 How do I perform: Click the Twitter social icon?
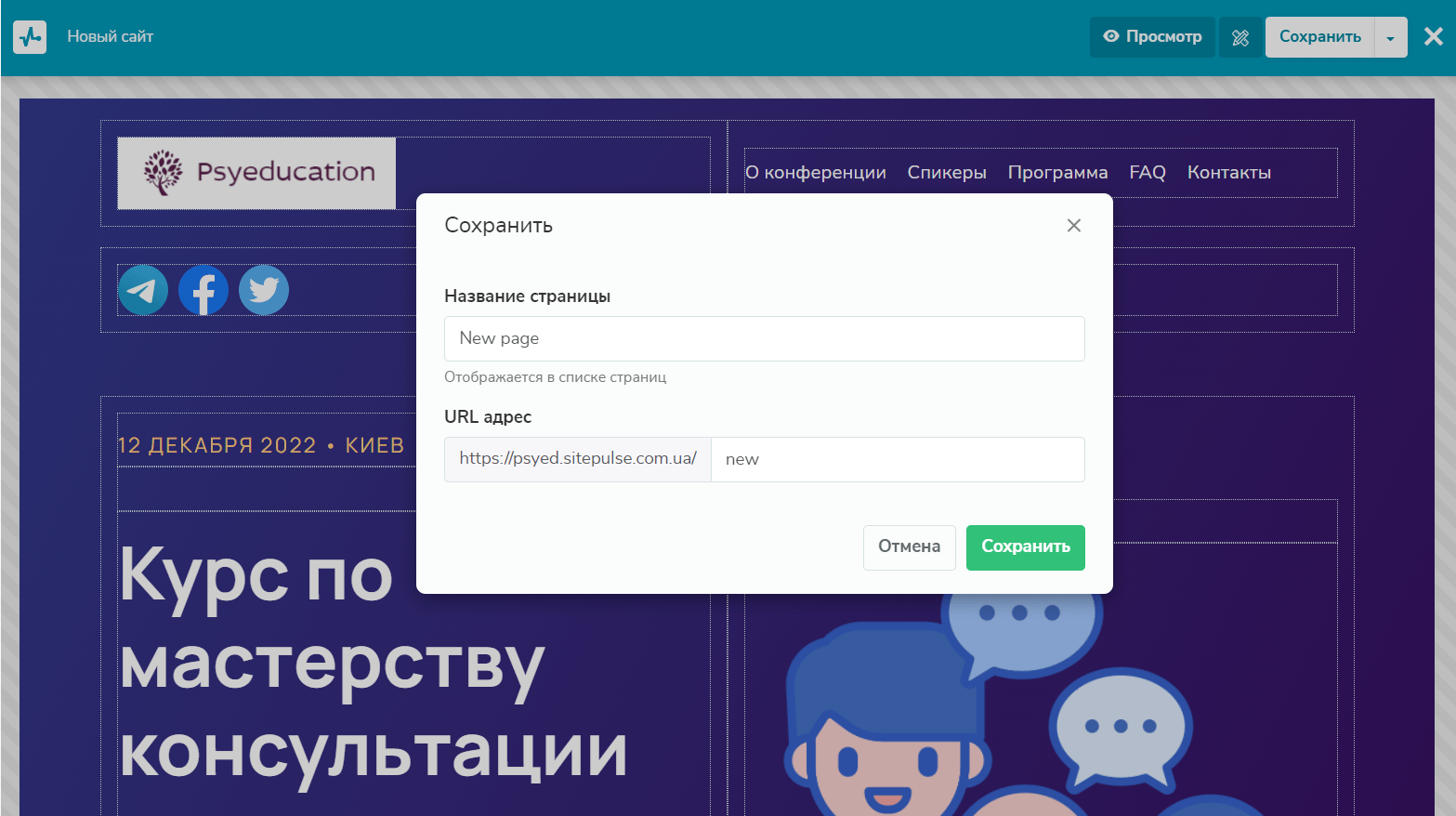[x=264, y=290]
